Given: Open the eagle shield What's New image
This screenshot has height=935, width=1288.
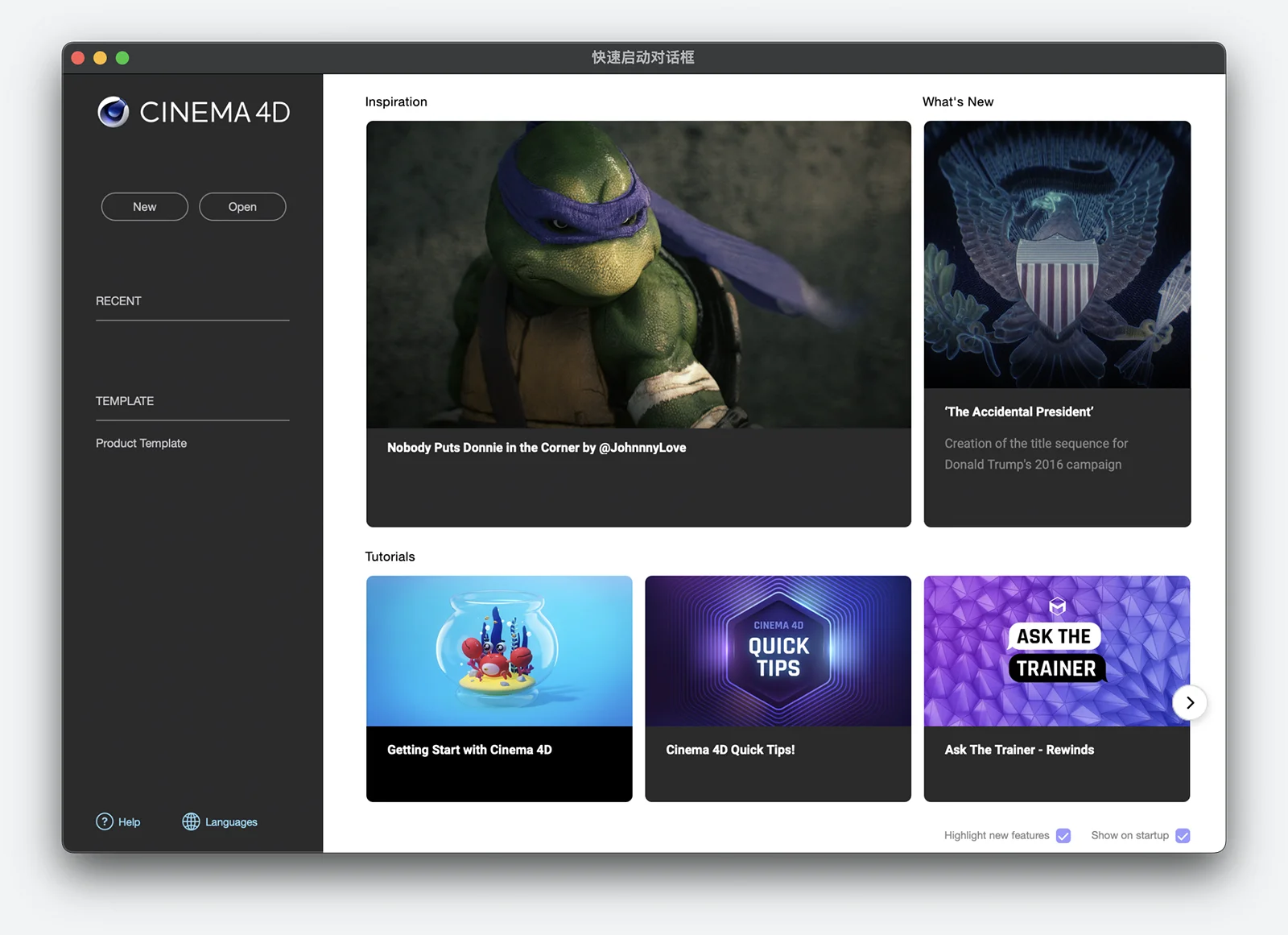Looking at the screenshot, I should point(1057,254).
